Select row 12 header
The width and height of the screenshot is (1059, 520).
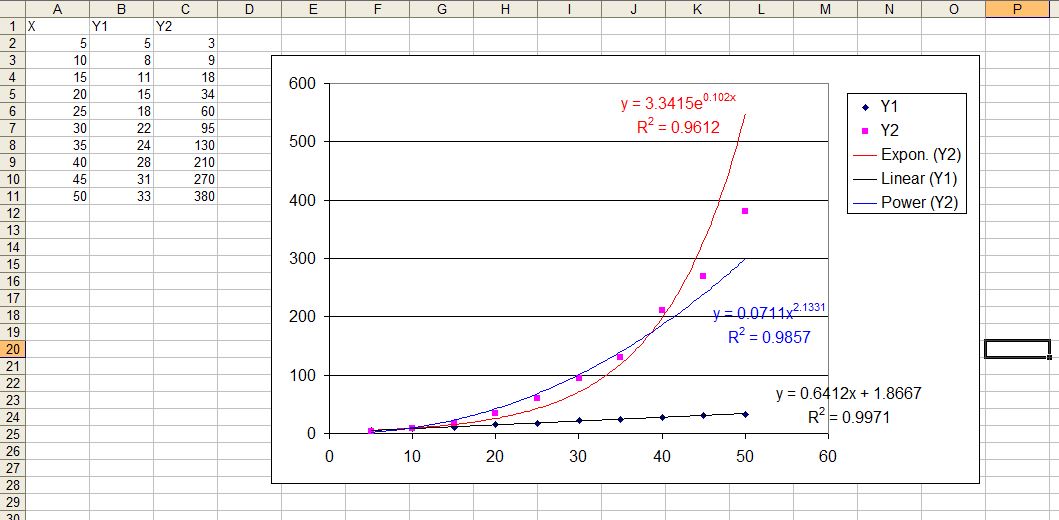pyautogui.click(x=13, y=213)
